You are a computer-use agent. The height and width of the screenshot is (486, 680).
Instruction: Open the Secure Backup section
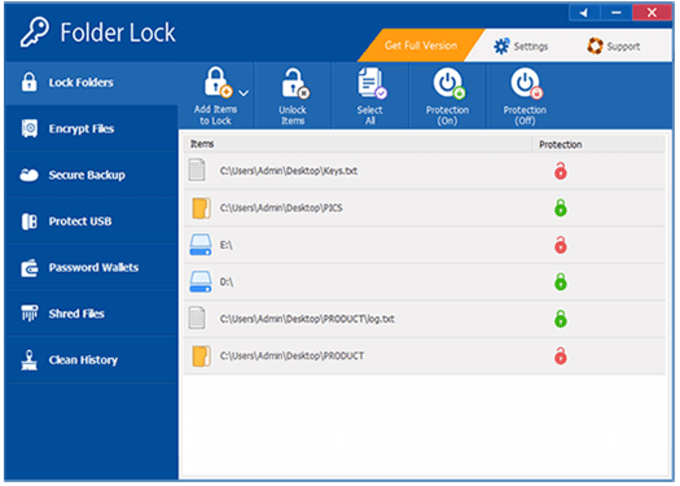86,175
